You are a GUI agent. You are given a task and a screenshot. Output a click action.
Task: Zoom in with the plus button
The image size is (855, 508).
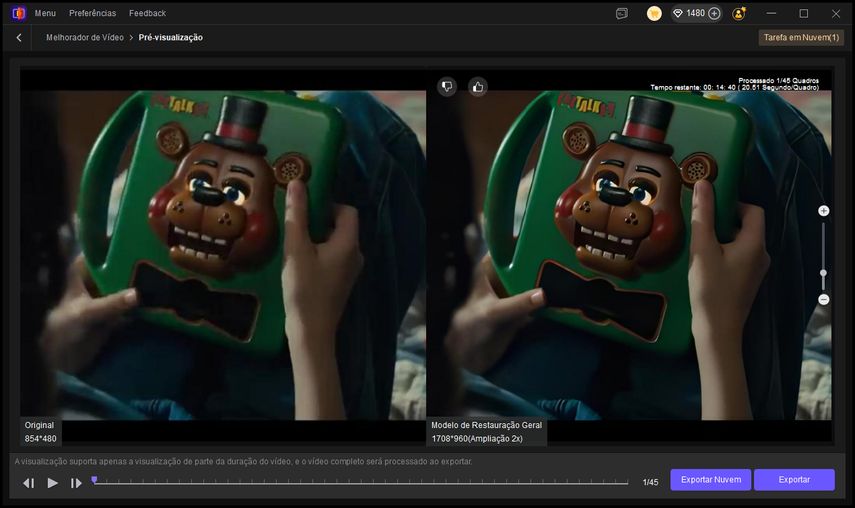coord(823,211)
